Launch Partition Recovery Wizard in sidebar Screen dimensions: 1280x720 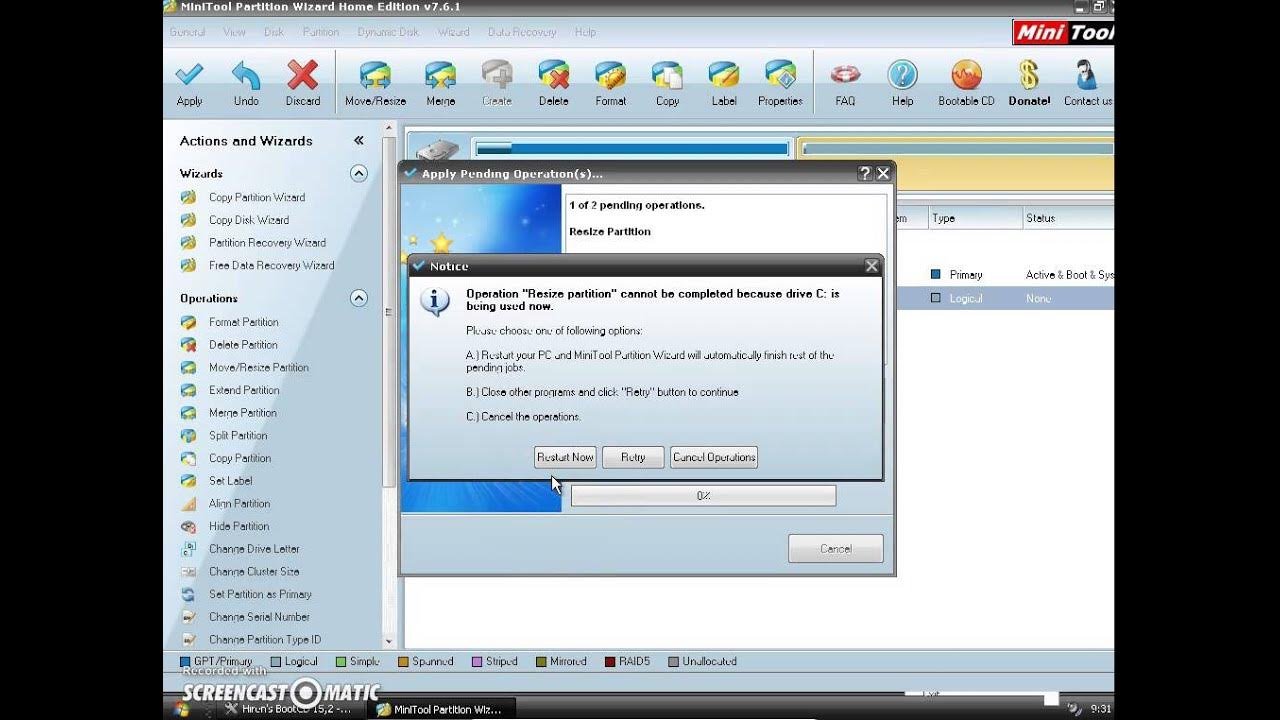tap(267, 243)
